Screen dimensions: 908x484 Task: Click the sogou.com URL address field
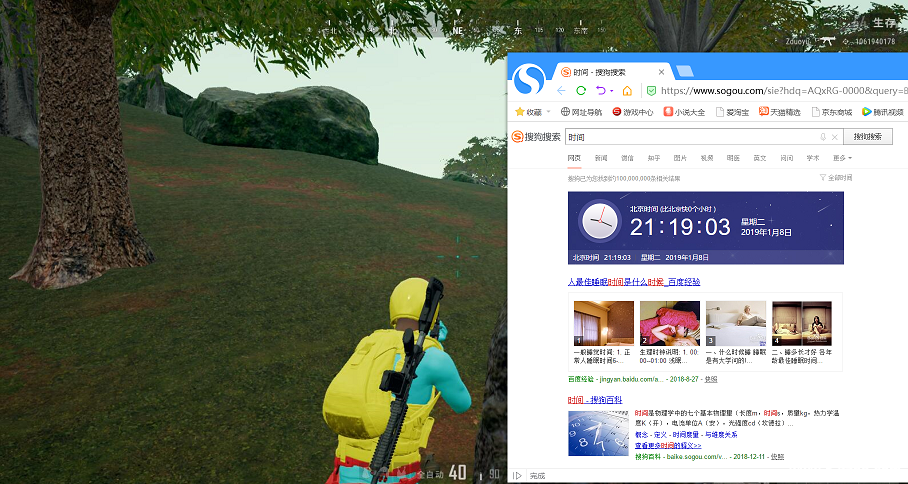[783, 91]
